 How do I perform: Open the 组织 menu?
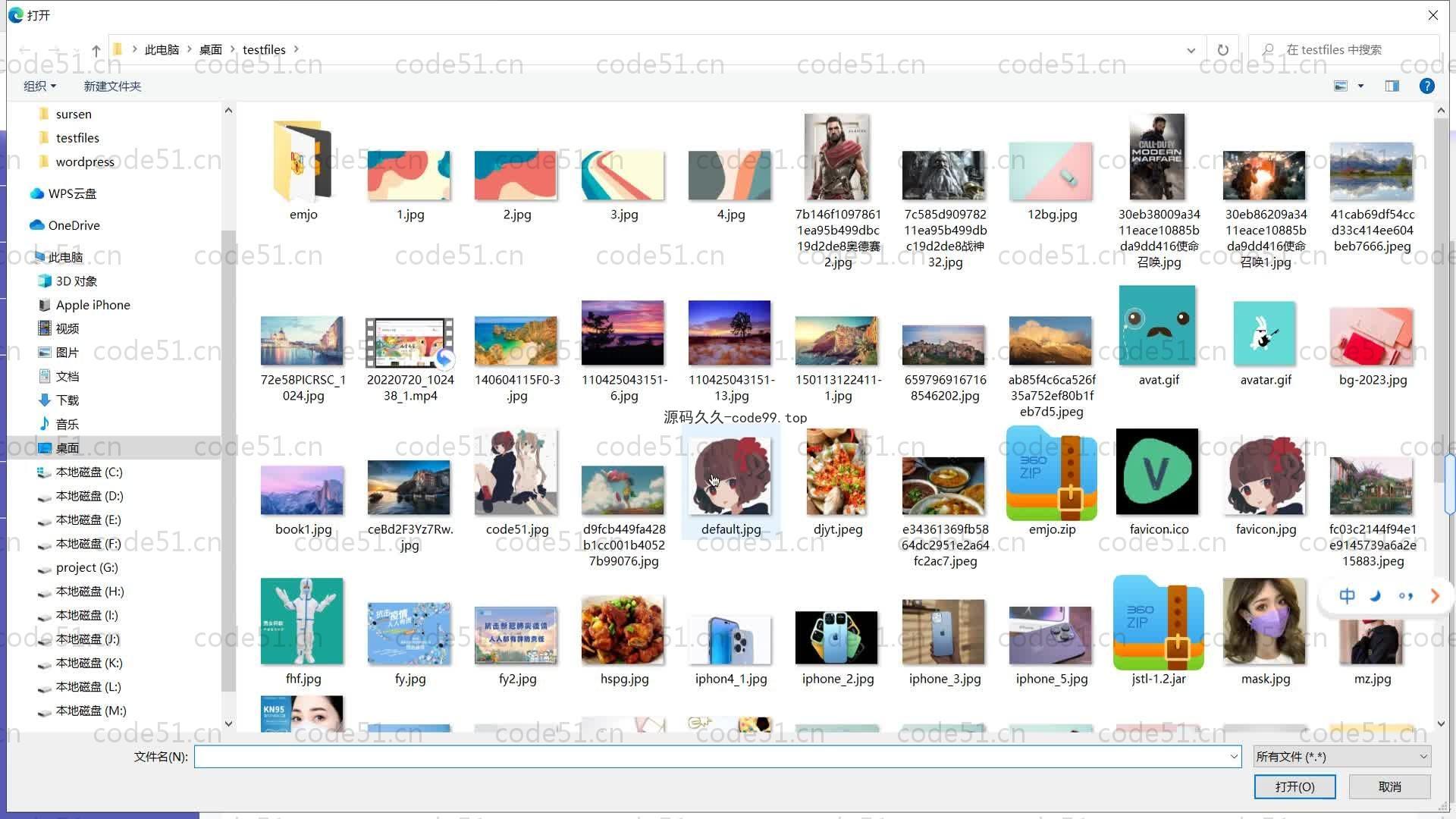[x=39, y=86]
